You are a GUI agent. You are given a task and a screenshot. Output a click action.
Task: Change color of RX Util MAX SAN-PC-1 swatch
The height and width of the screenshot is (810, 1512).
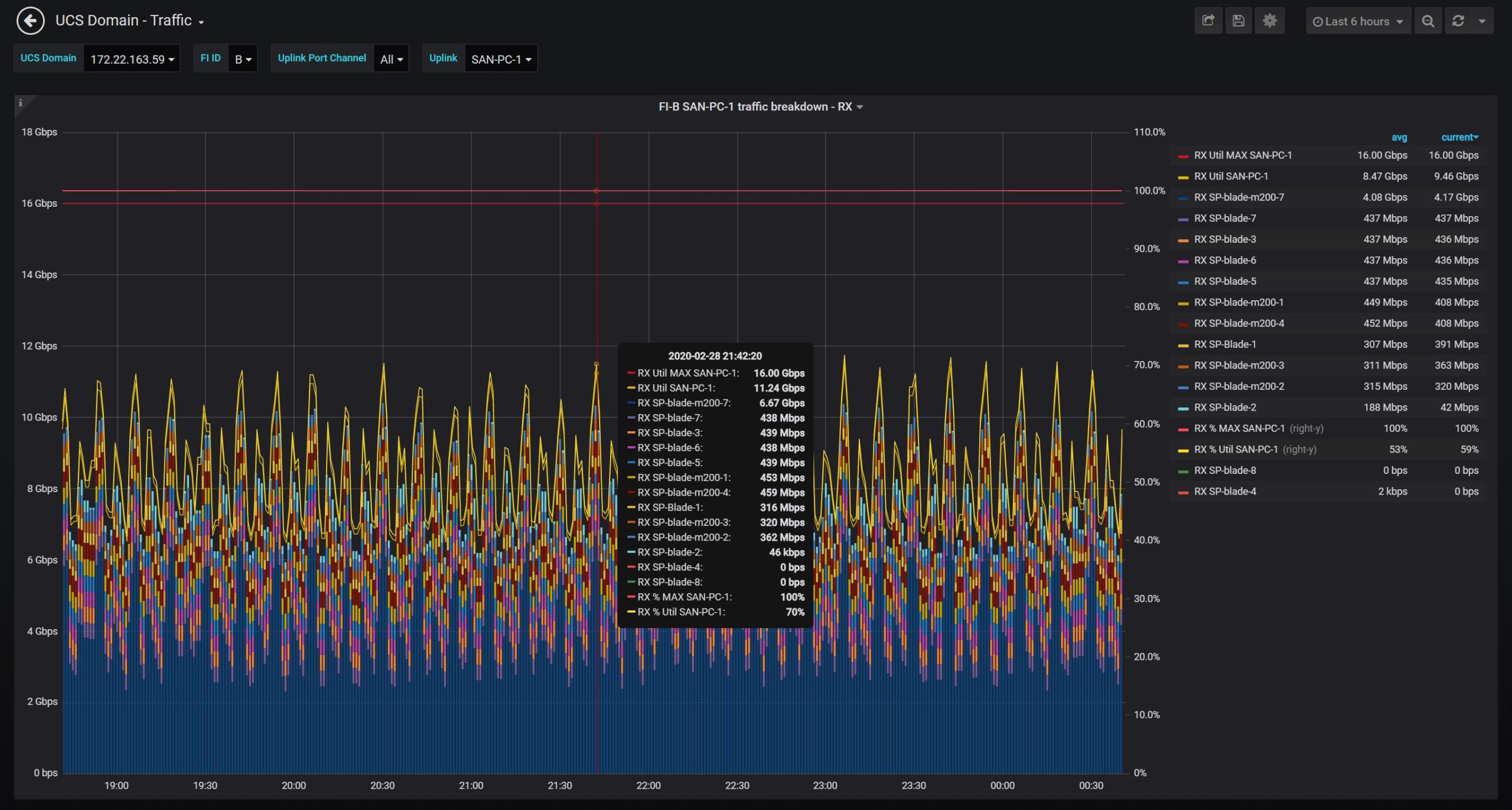pos(1183,157)
